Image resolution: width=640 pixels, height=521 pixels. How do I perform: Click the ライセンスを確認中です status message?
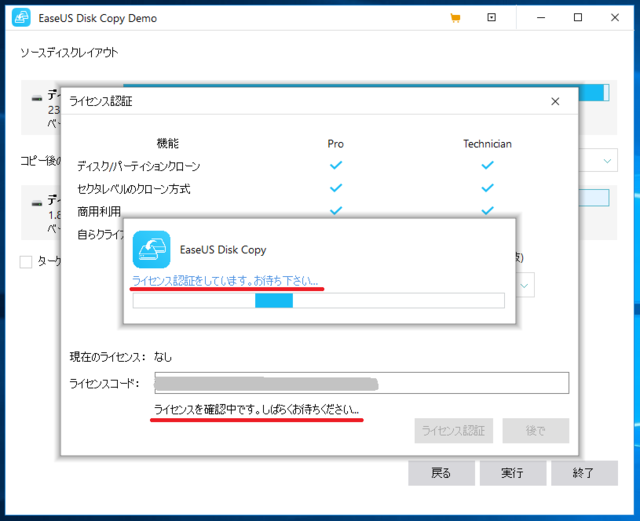pyautogui.click(x=256, y=409)
